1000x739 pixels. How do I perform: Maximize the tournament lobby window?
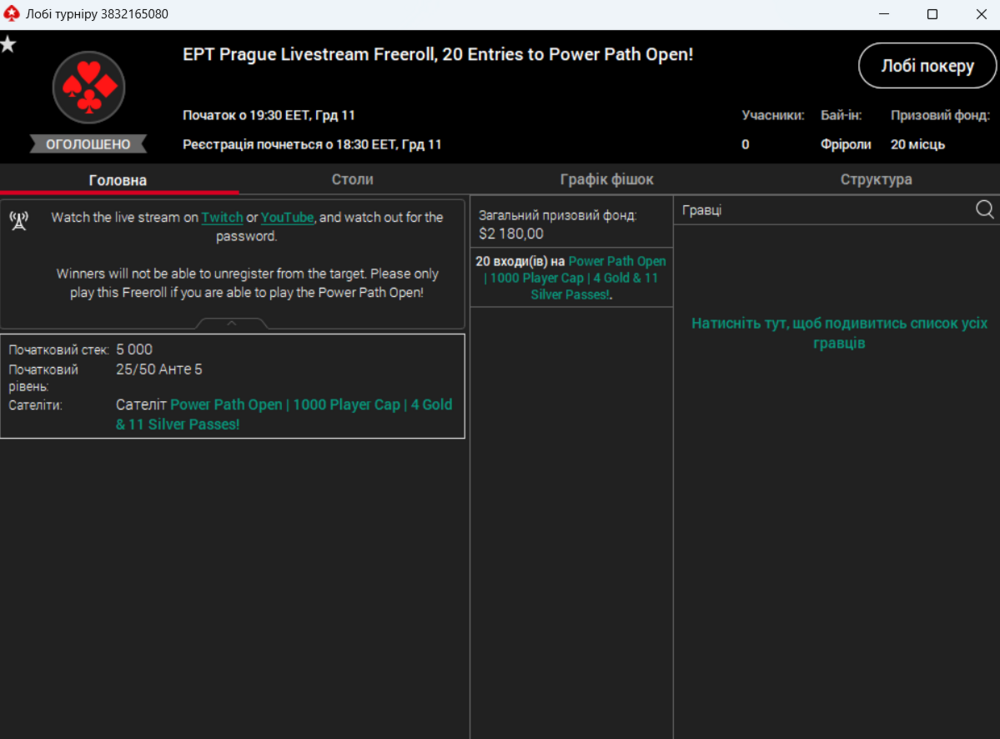pos(932,14)
